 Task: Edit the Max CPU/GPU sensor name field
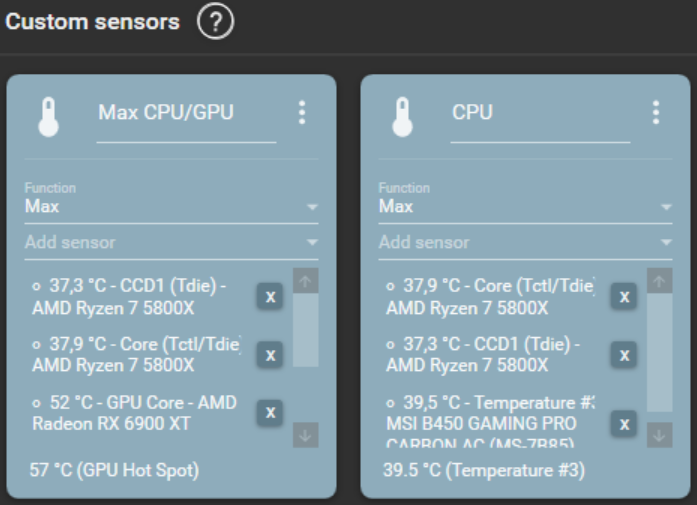click(185, 113)
